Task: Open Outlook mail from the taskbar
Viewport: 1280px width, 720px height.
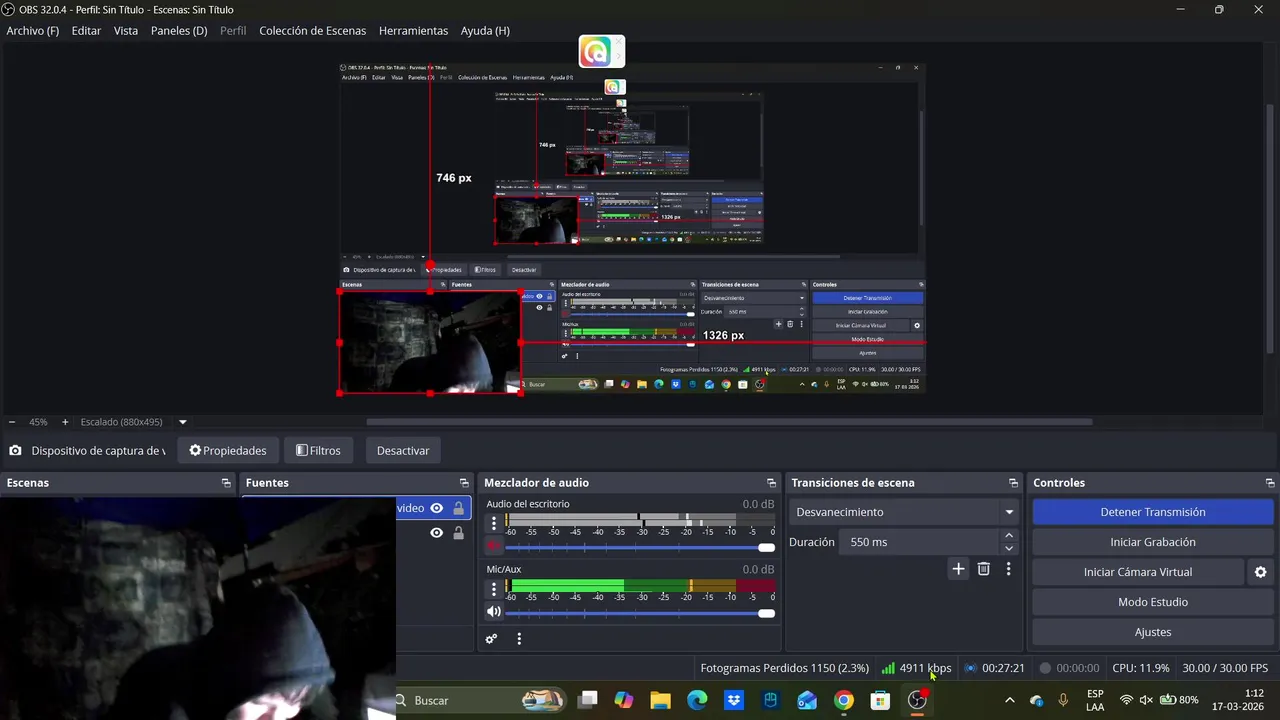Action: [x=807, y=700]
